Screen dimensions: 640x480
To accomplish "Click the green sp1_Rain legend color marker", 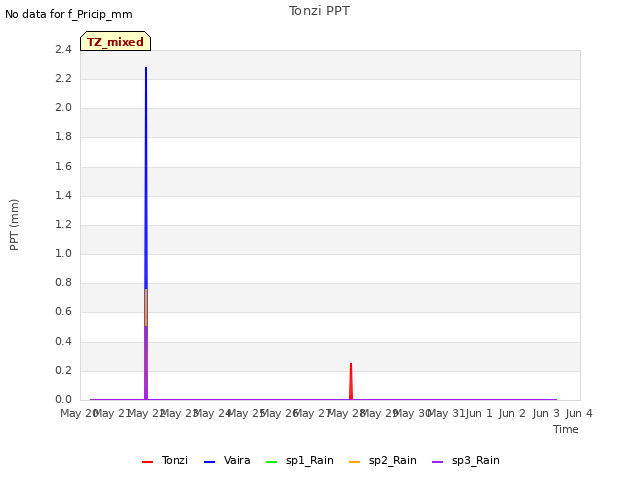I will 271,462.
